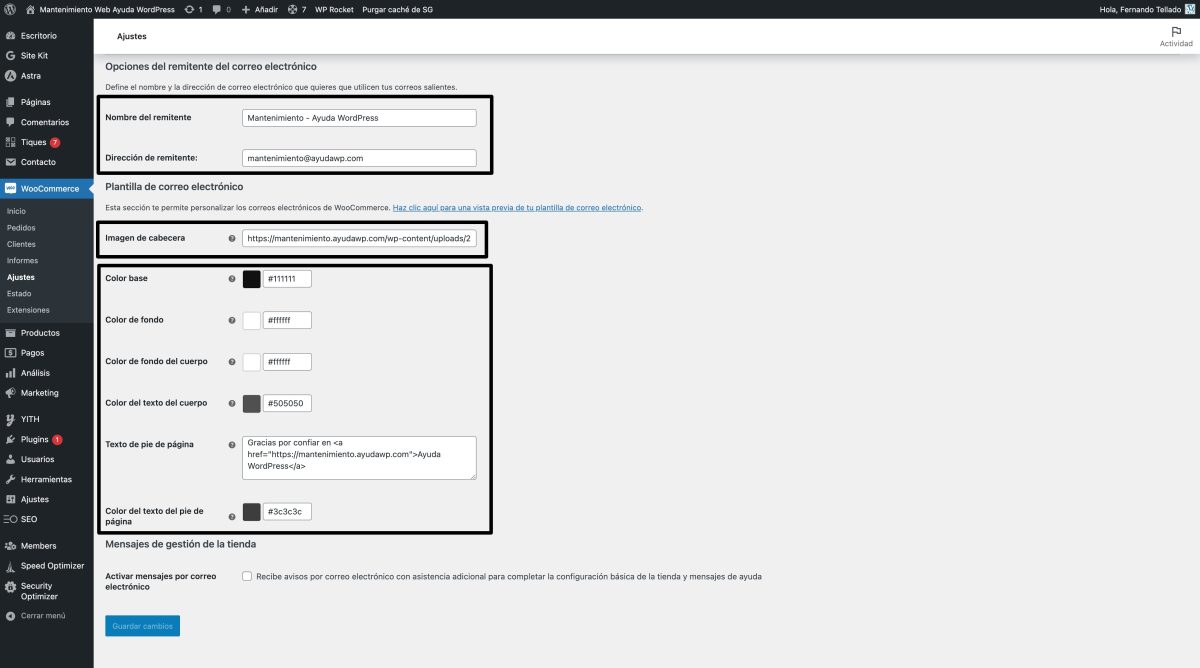
Task: Click the Color base swatch
Action: 251,278
